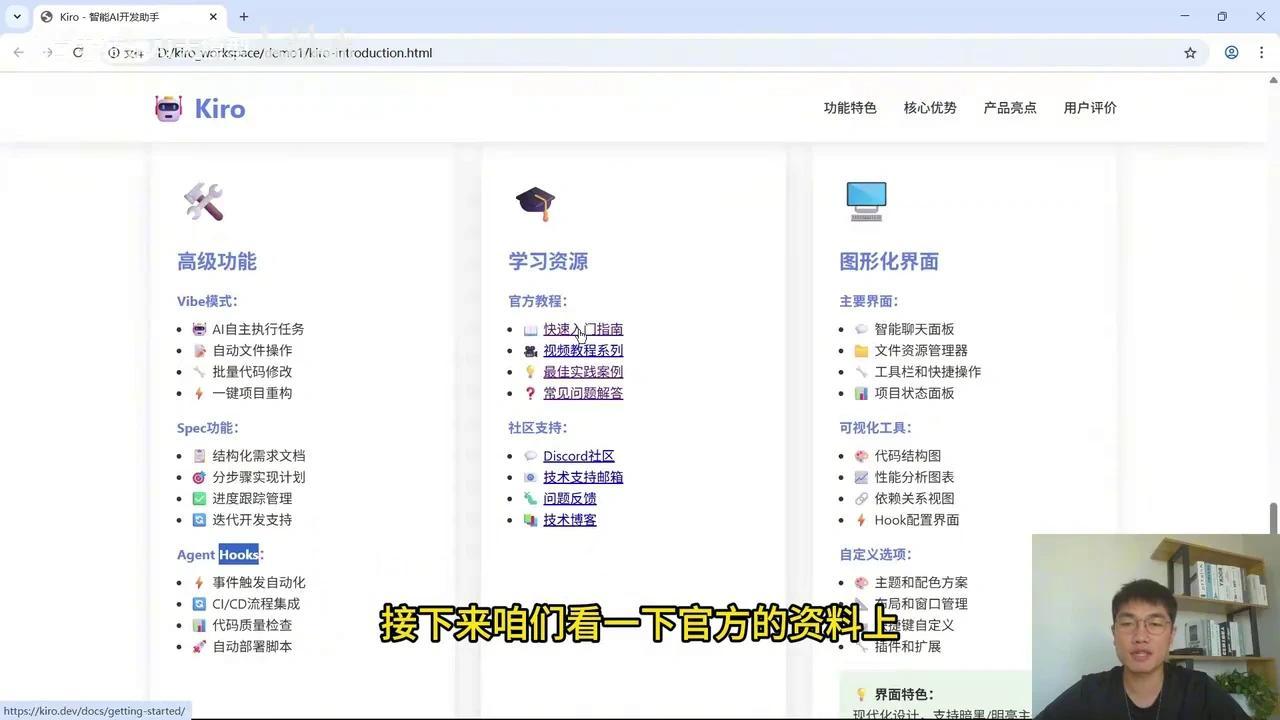Open the tab search dropdown arrow
The width and height of the screenshot is (1280, 720).
(x=17, y=17)
